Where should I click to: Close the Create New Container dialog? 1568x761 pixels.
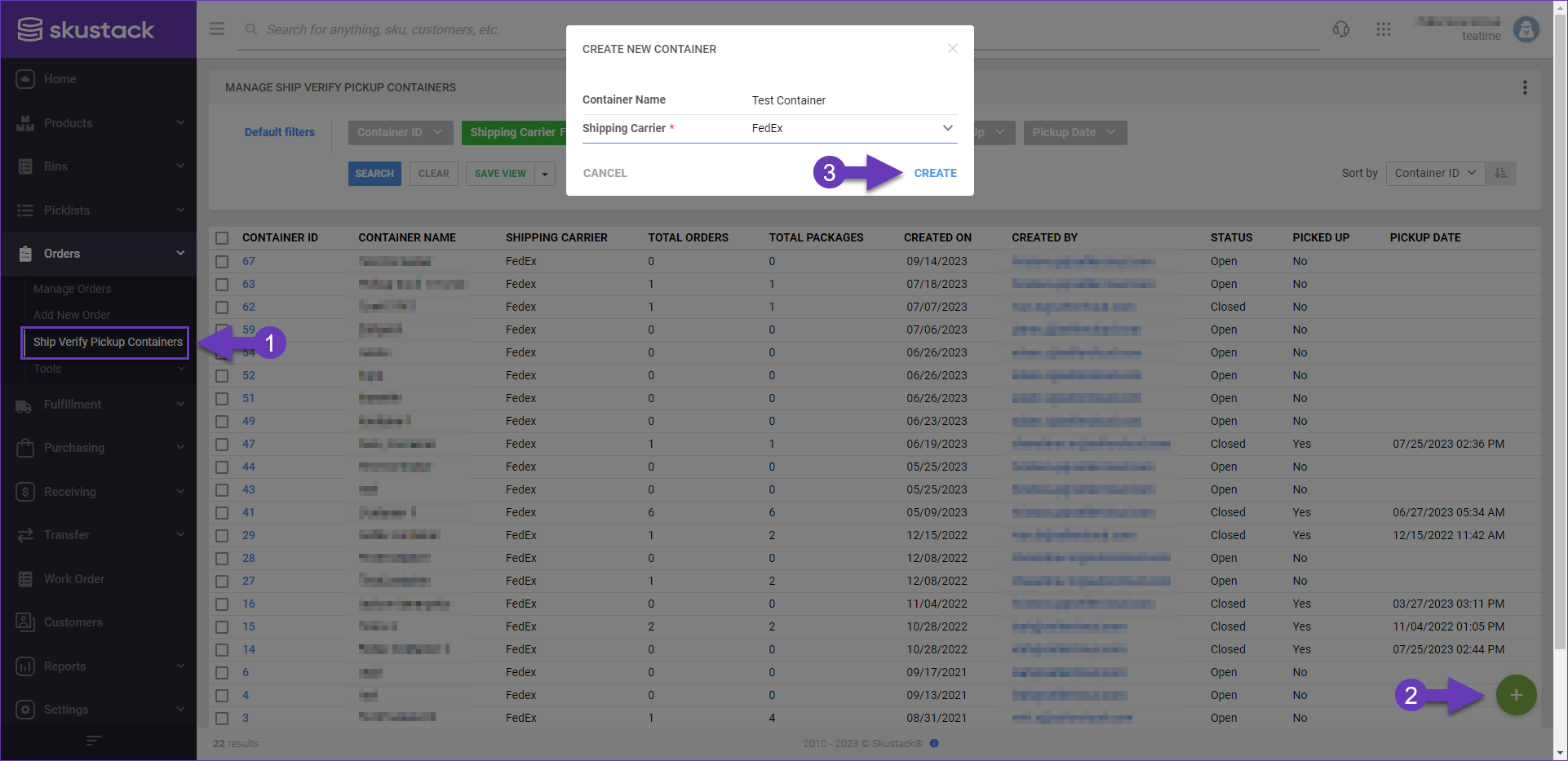pyautogui.click(x=952, y=48)
